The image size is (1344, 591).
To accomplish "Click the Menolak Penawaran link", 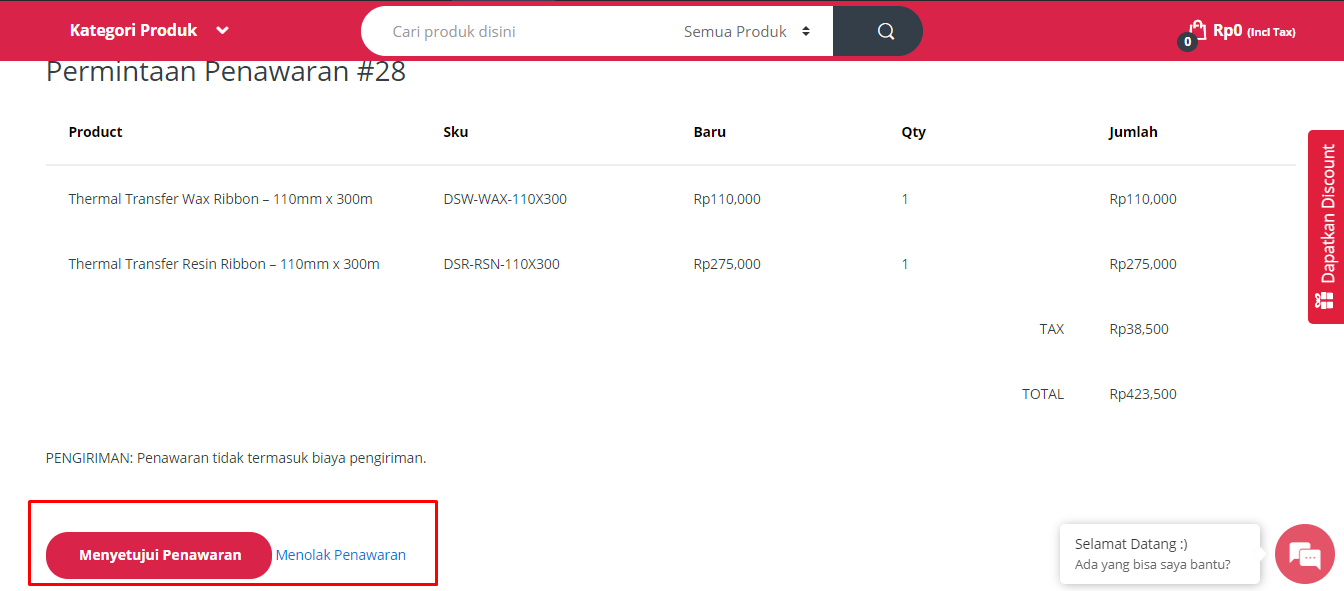I will pos(341,555).
